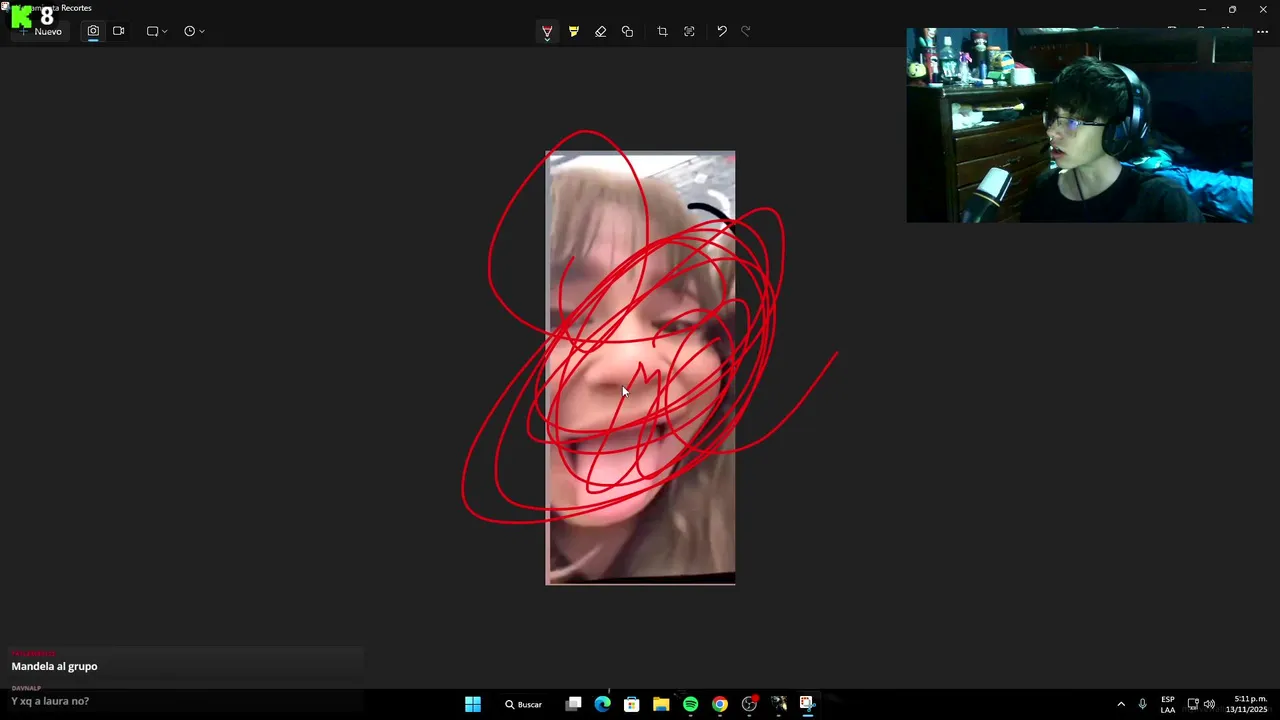Open OBS Studio from the taskbar
The height and width of the screenshot is (720, 1280).
tap(749, 704)
